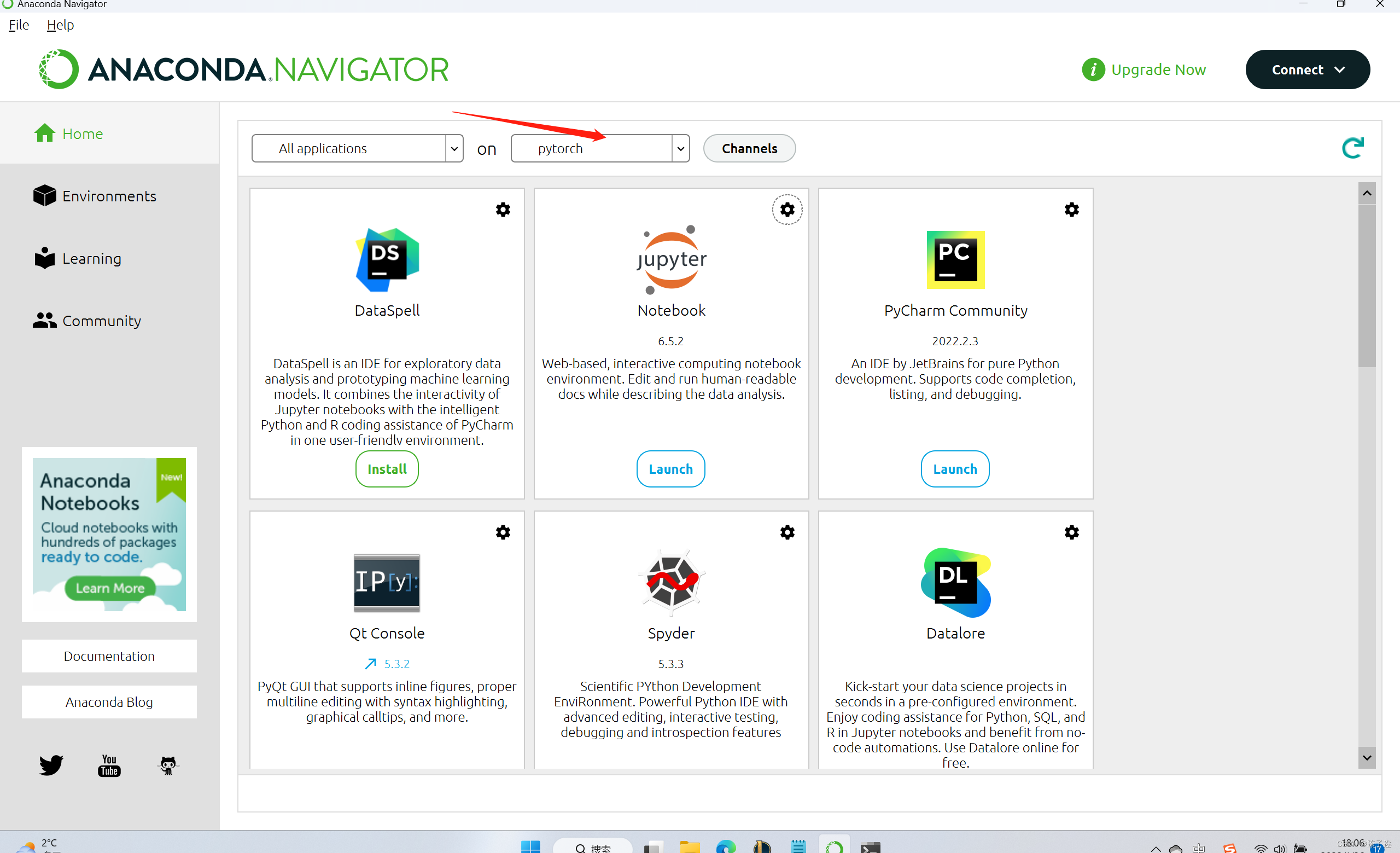This screenshot has height=853, width=1400.
Task: Launch Jupyter Notebook
Action: [670, 469]
